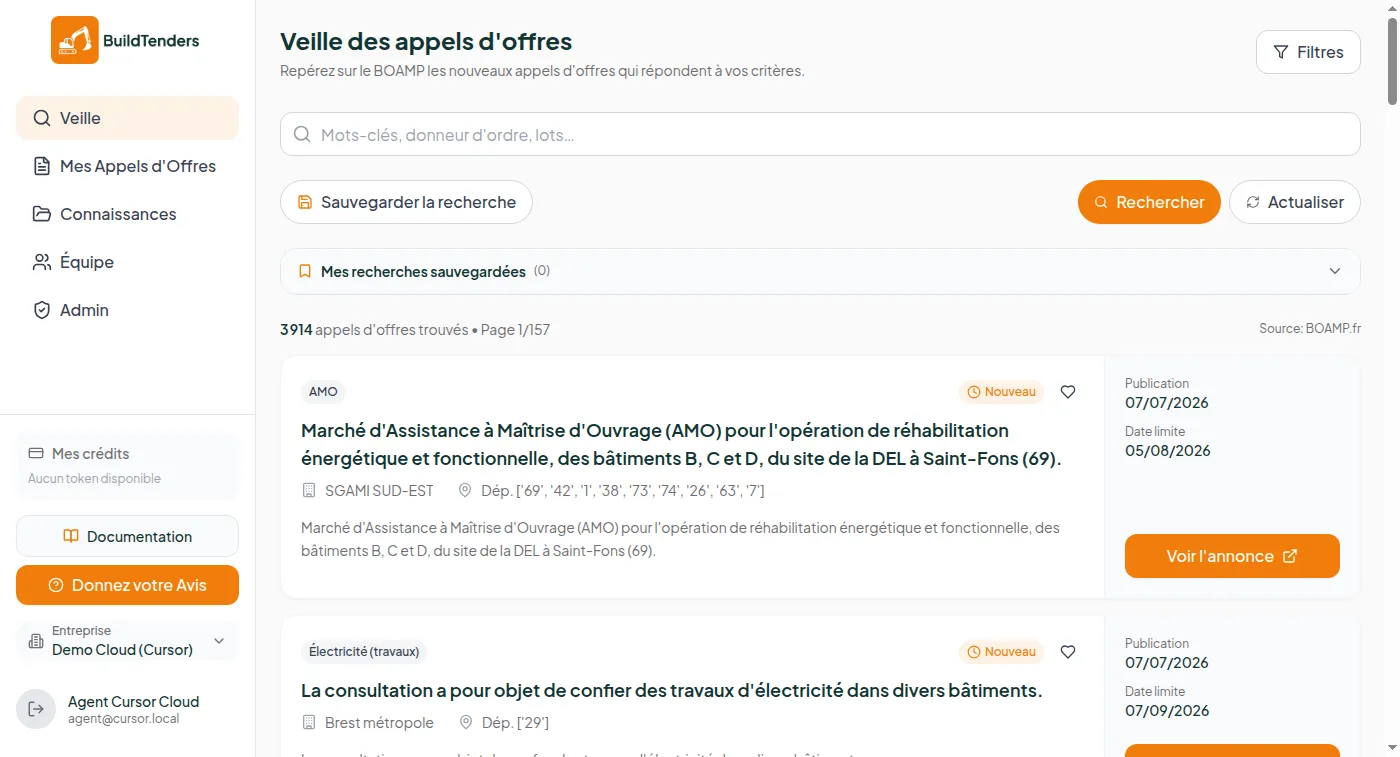The image size is (1400, 757).
Task: Expand Mes recherches sauvegardées panel
Action: pos(820,271)
